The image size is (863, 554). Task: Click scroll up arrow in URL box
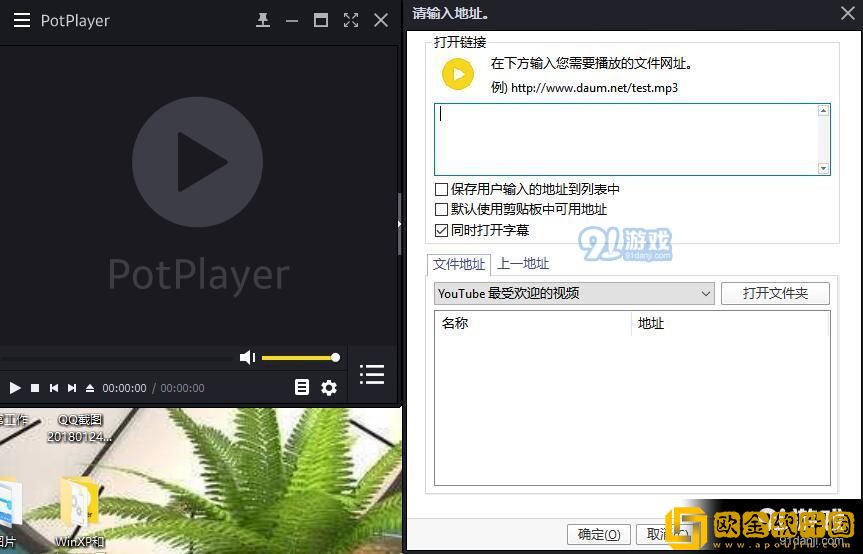coord(823,111)
